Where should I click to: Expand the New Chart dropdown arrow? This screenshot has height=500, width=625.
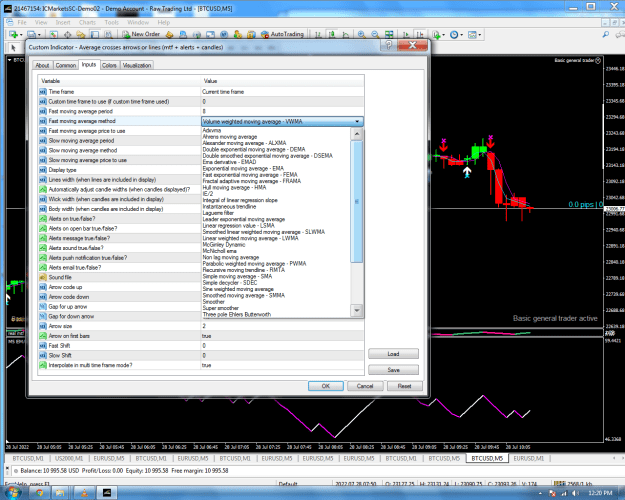click(21, 35)
